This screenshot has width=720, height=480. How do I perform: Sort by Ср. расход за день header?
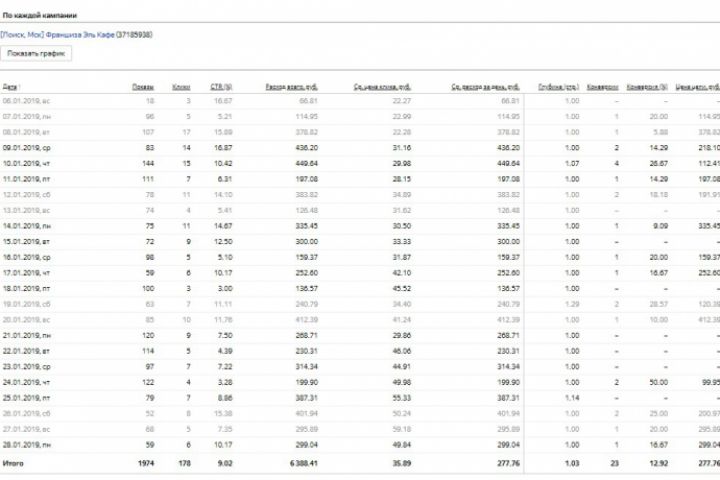pos(485,87)
